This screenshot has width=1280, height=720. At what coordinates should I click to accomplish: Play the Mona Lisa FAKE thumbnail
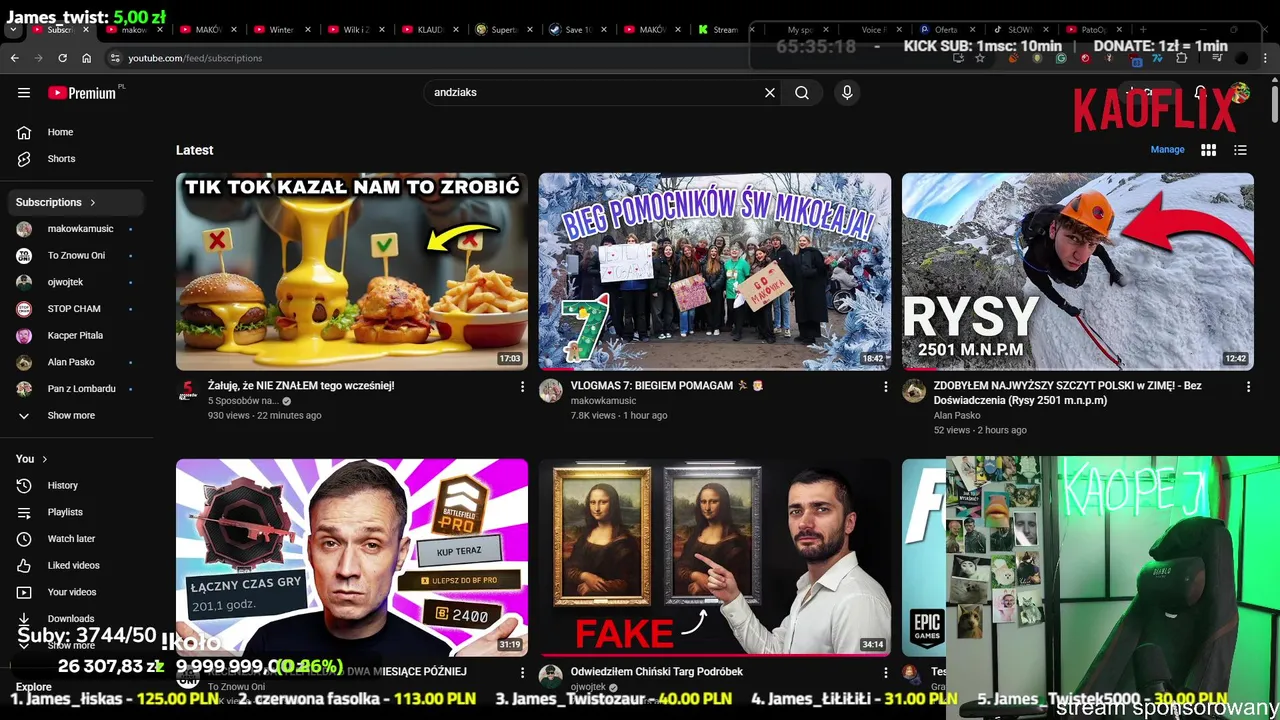715,557
